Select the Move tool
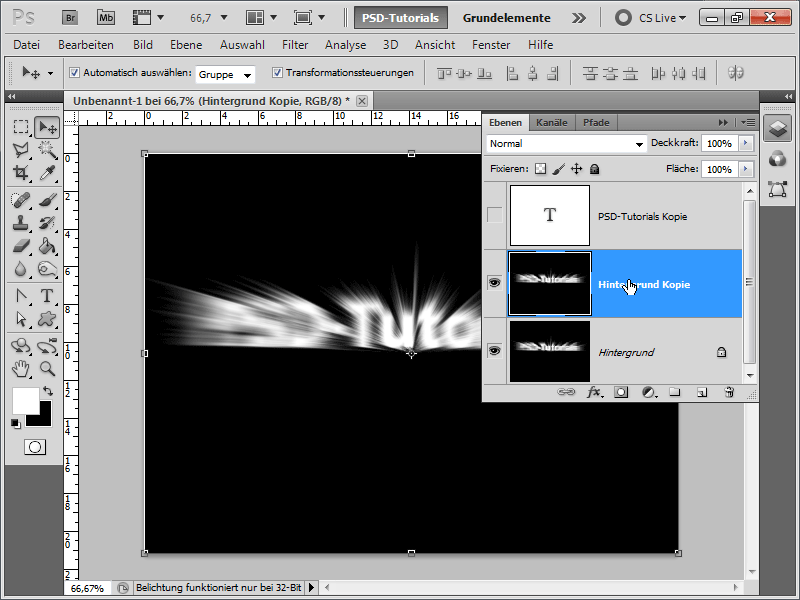This screenshot has height=600, width=800. pos(46,127)
